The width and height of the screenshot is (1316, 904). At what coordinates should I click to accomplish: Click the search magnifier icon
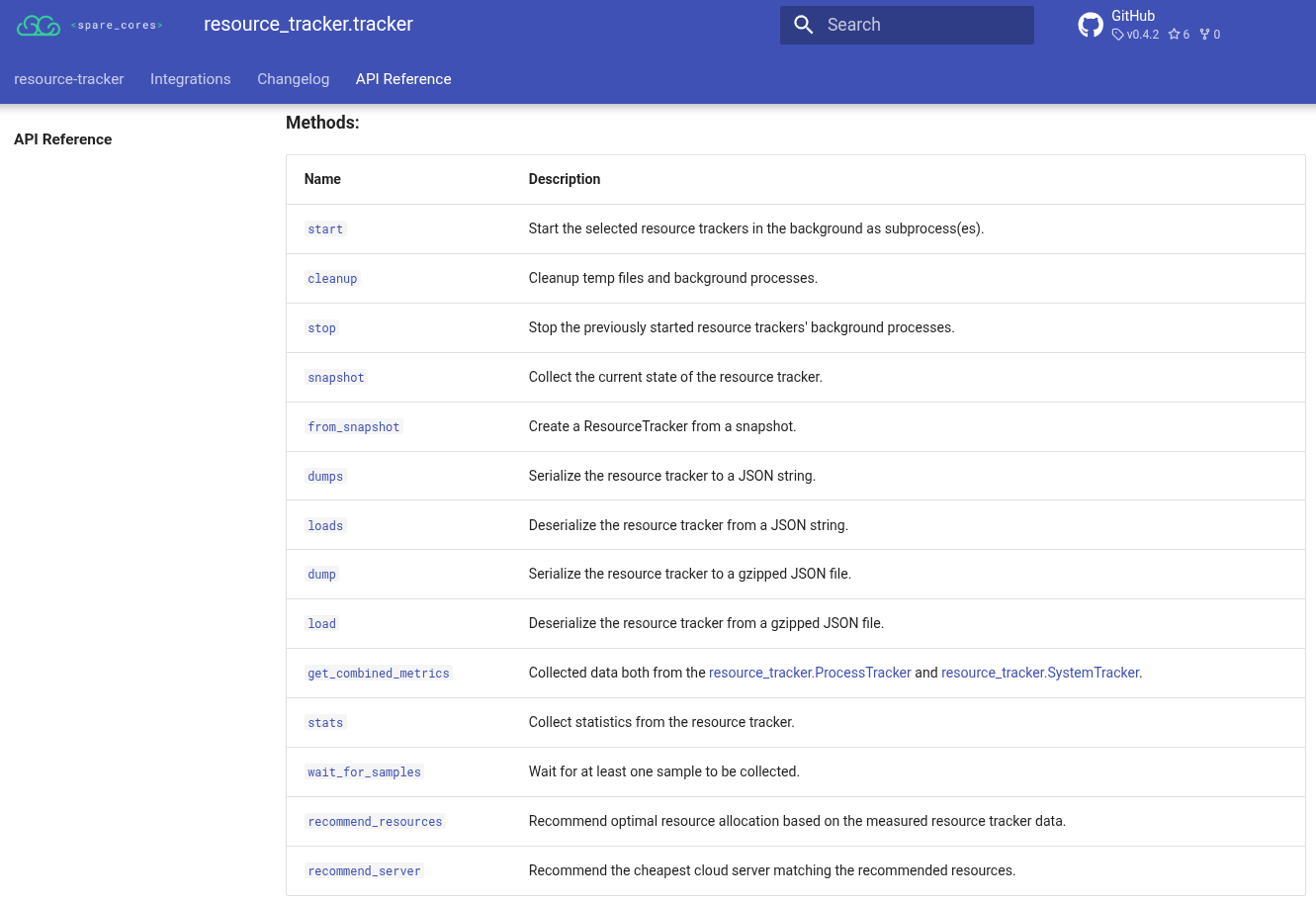(x=804, y=25)
